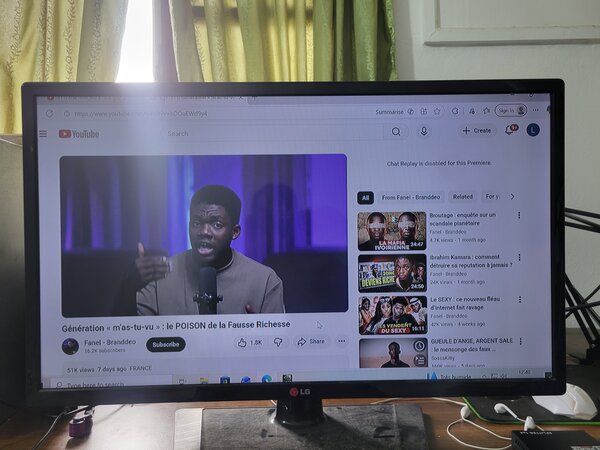The width and height of the screenshot is (600, 450).
Task: Click the Share button
Action: [311, 342]
